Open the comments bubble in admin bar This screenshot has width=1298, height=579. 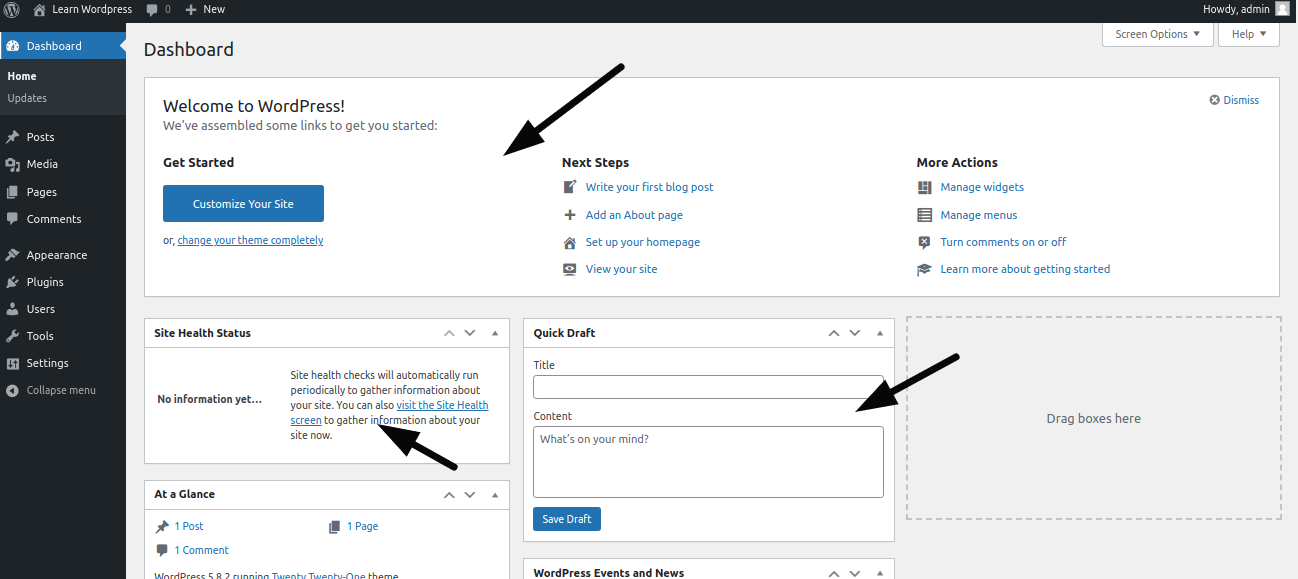coord(157,9)
